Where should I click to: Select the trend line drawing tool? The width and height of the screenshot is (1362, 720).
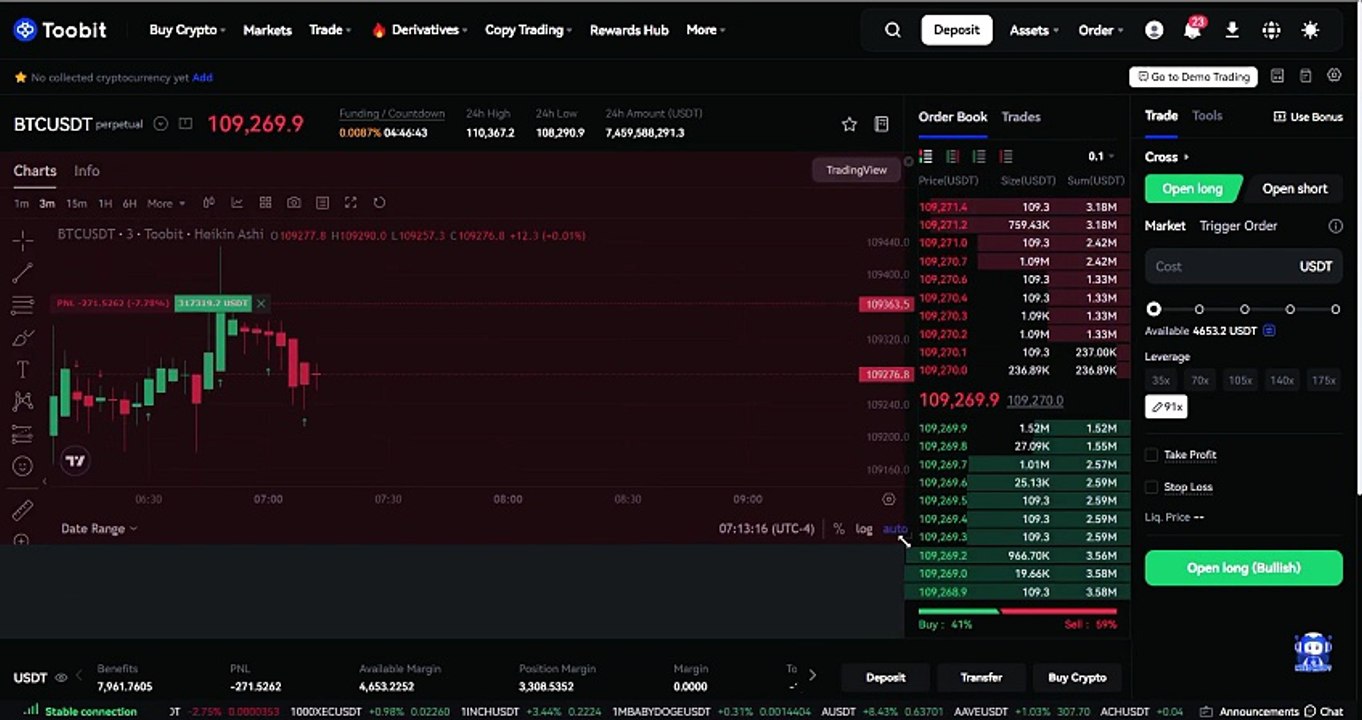tap(22, 273)
